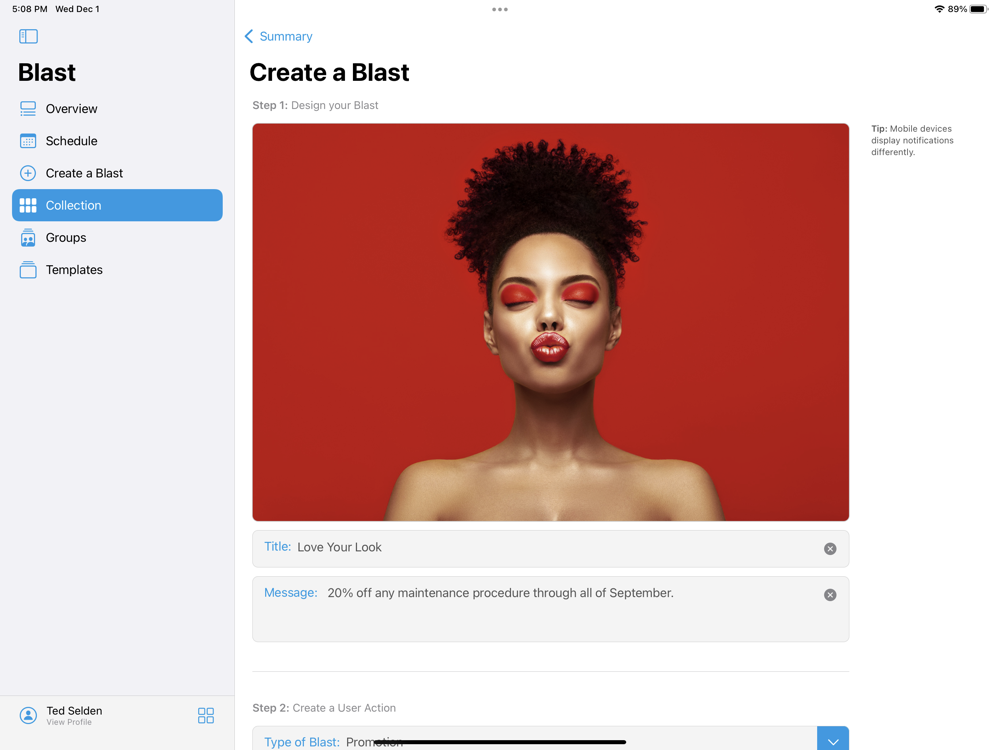This screenshot has height=750, width=1000.
Task: Open the grid view icon beside profile
Action: pos(206,716)
